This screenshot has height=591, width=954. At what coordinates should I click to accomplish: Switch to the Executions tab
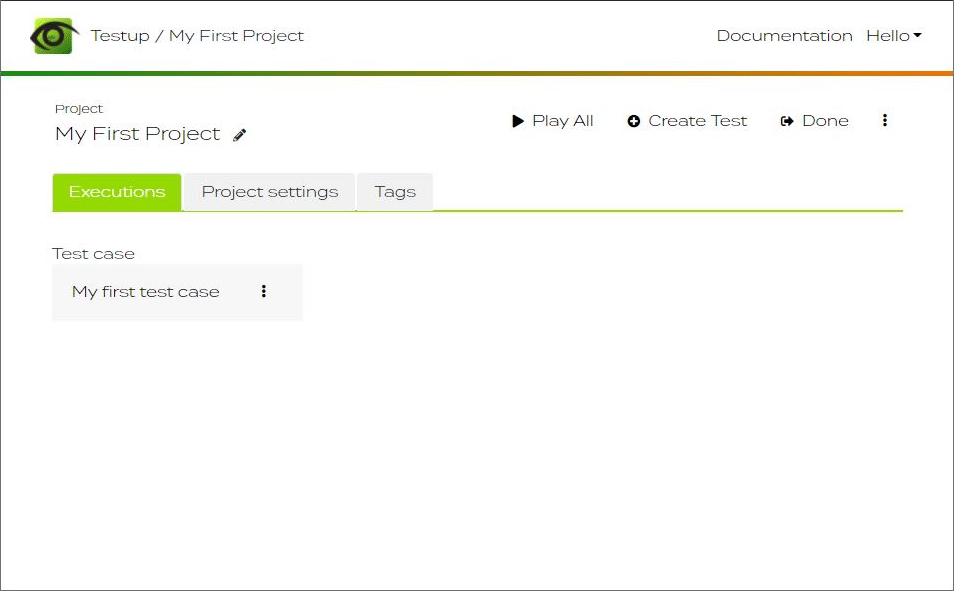(x=117, y=192)
